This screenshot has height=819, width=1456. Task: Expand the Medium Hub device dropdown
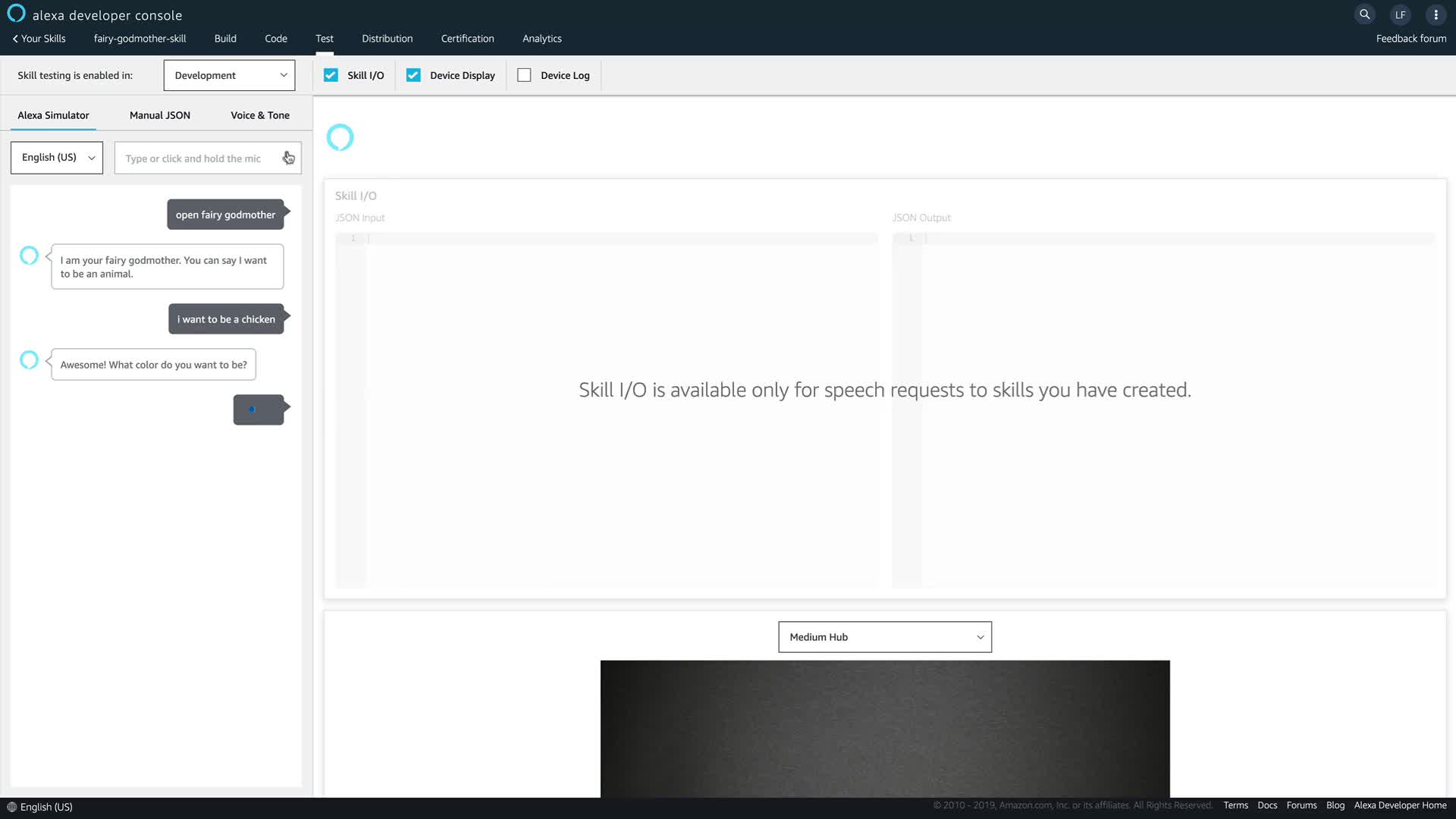(x=884, y=637)
